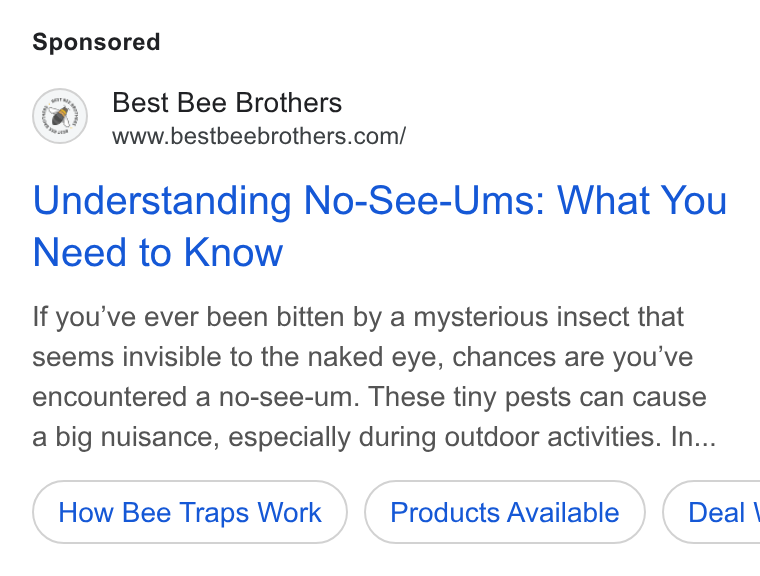The image size is (760, 576).
Task: Click the Best Bee Brothers bee logo
Action: point(60,116)
